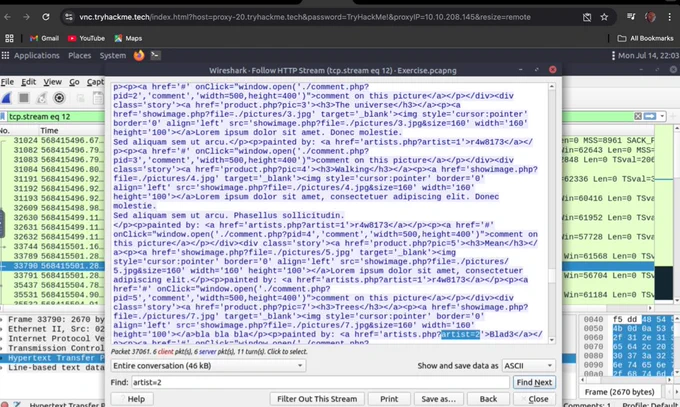This screenshot has height=407, width=680.
Task: Click the Frame (2670 bytes) tab
Action: click(x=619, y=392)
